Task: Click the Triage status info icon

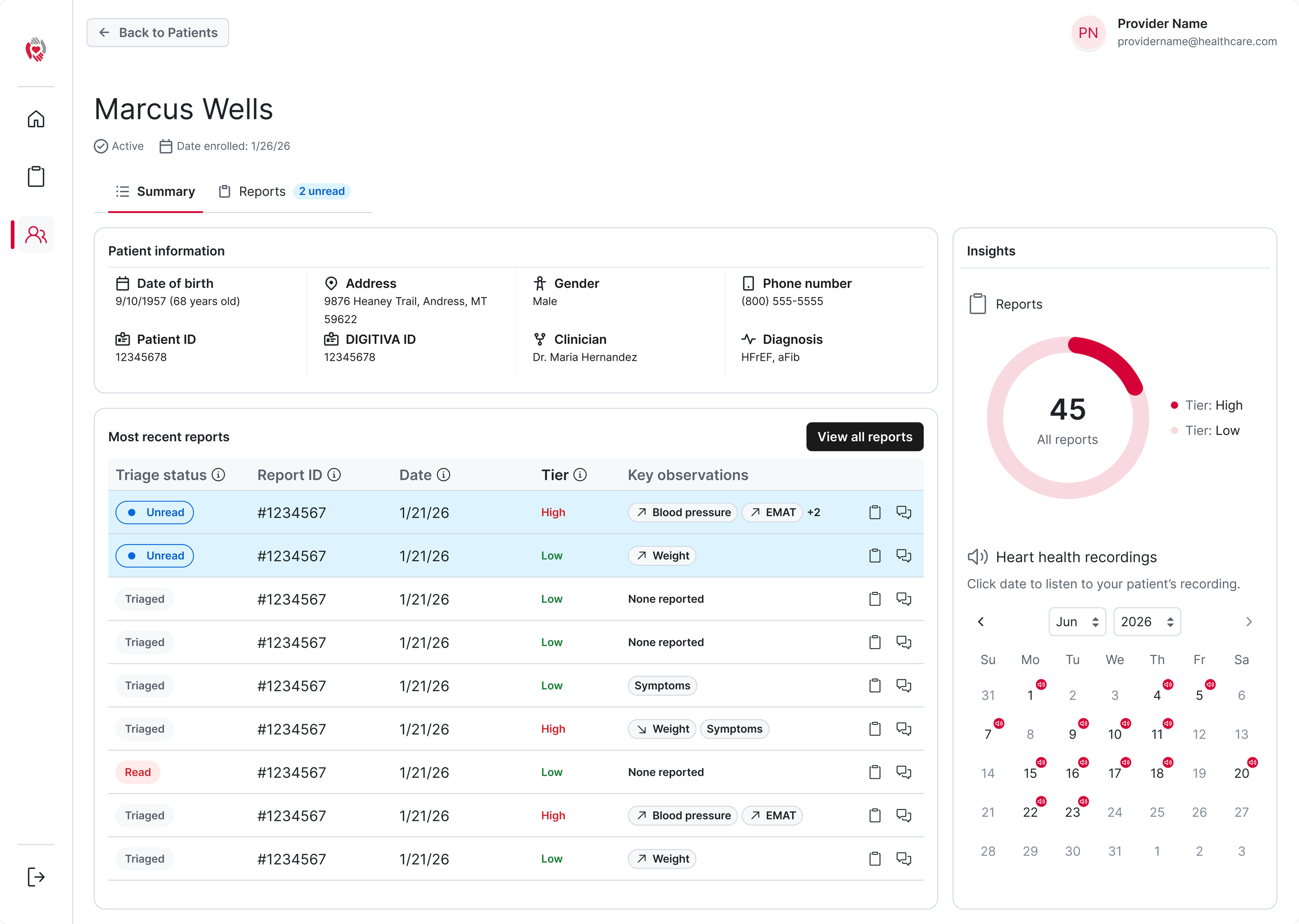Action: coord(218,474)
